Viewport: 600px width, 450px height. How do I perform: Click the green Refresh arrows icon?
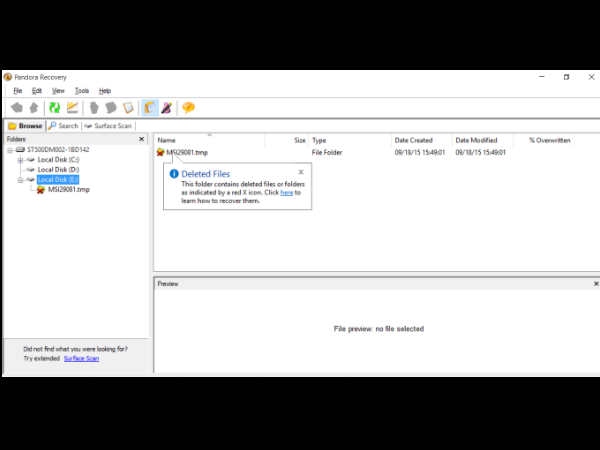tap(55, 108)
